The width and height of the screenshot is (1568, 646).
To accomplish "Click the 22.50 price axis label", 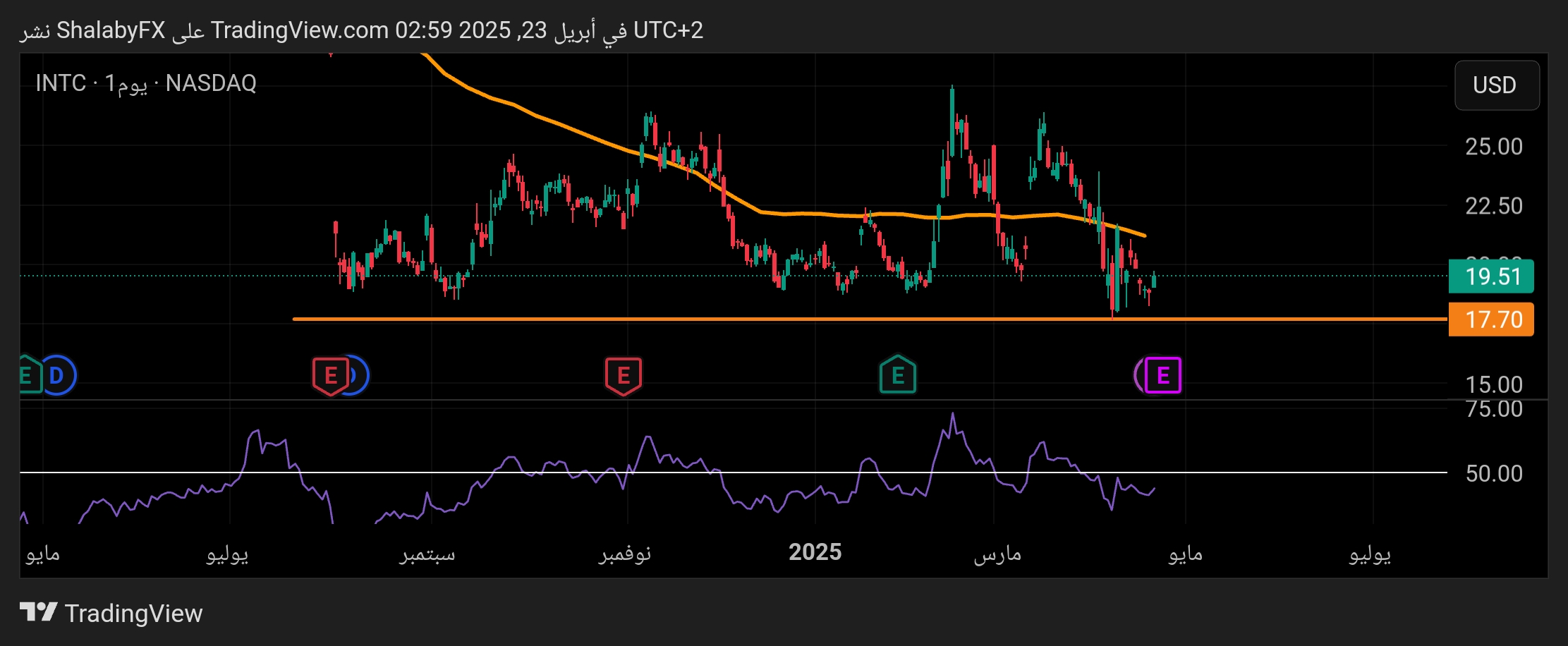I will tap(1494, 206).
